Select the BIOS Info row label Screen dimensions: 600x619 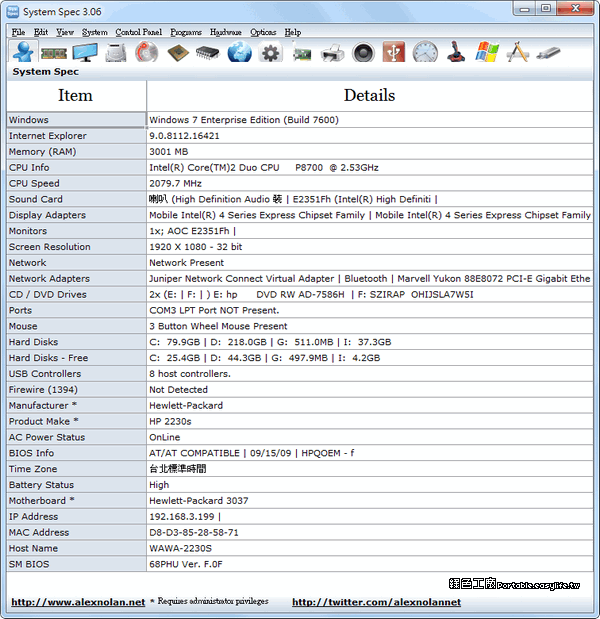click(x=76, y=453)
